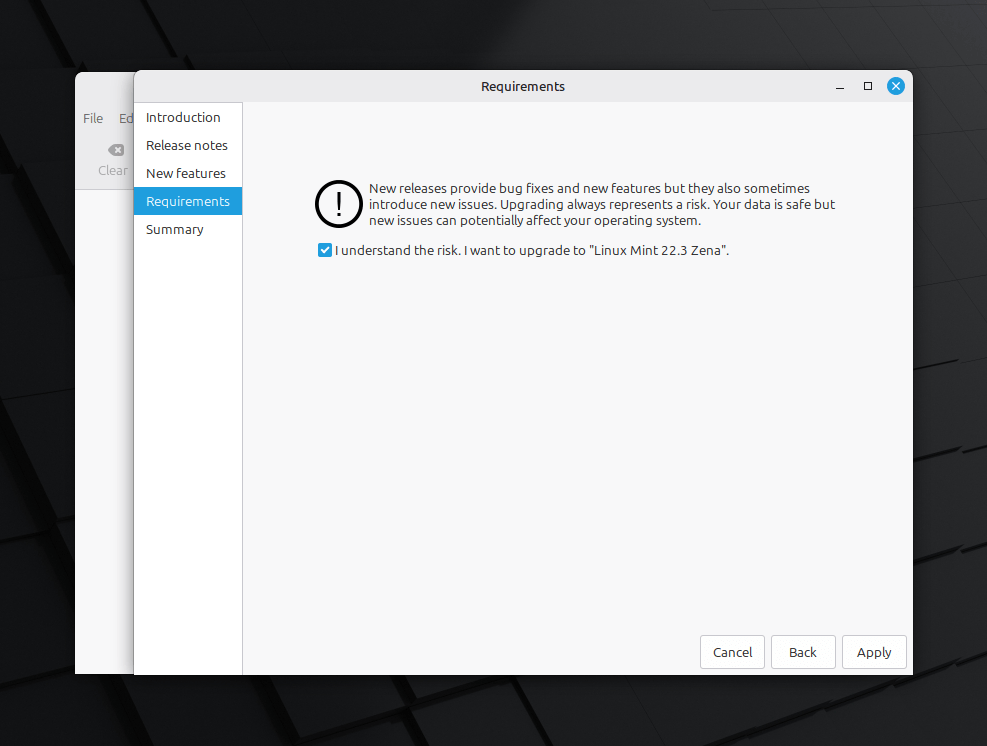The height and width of the screenshot is (746, 987).
Task: Click the 'New releases provide bug fixes' warning text
Action: (x=602, y=205)
